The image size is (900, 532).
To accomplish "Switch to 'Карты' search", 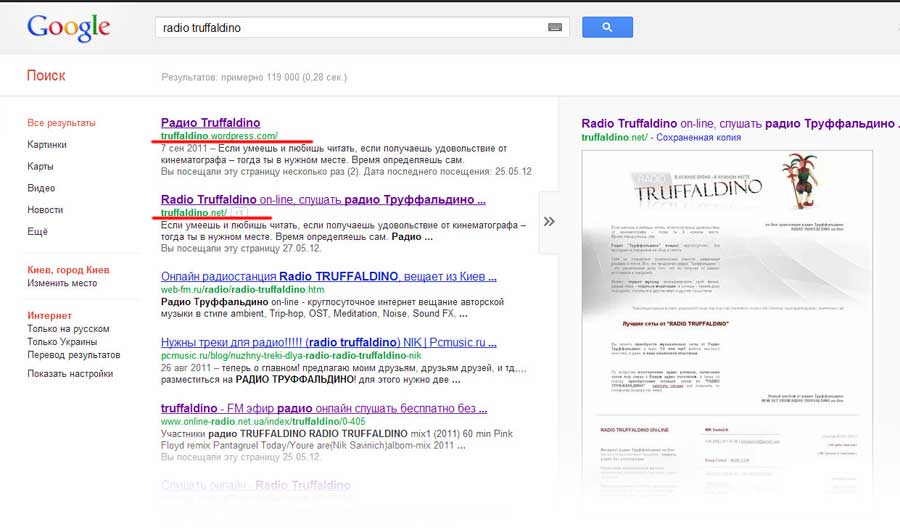I will tap(40, 166).
